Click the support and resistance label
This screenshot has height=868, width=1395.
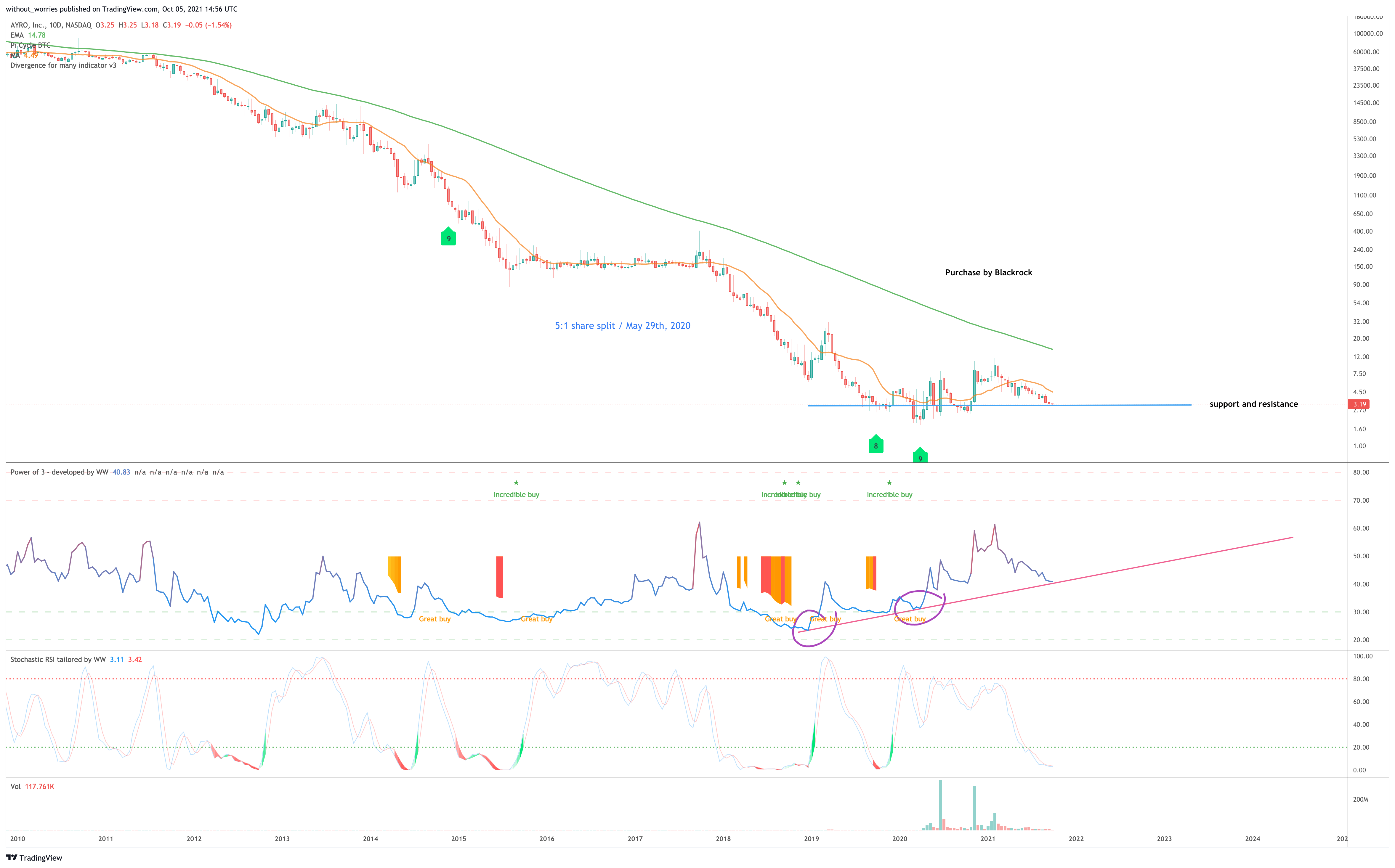[x=1254, y=404]
